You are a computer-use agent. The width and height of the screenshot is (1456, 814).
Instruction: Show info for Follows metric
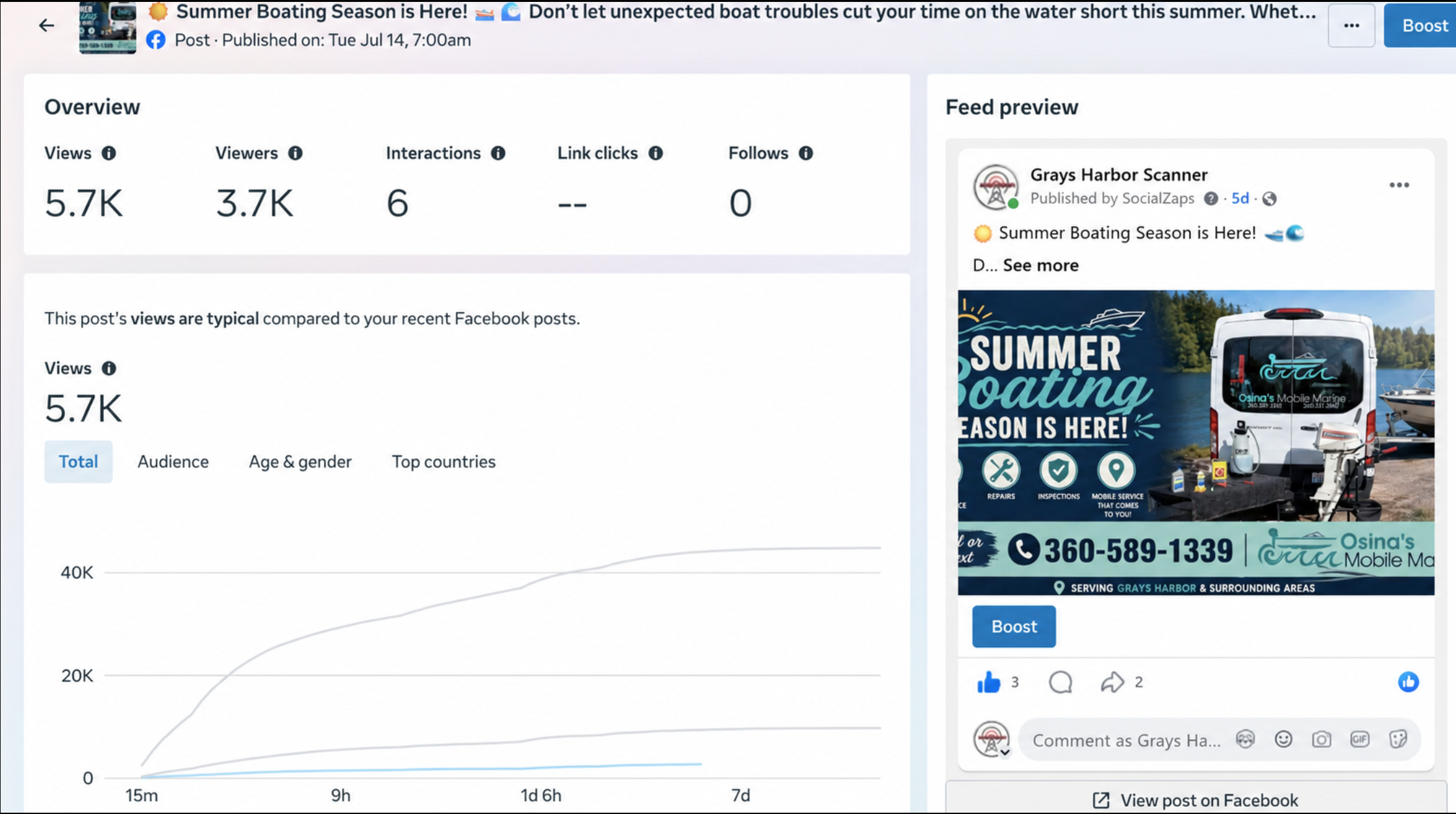[x=806, y=153]
